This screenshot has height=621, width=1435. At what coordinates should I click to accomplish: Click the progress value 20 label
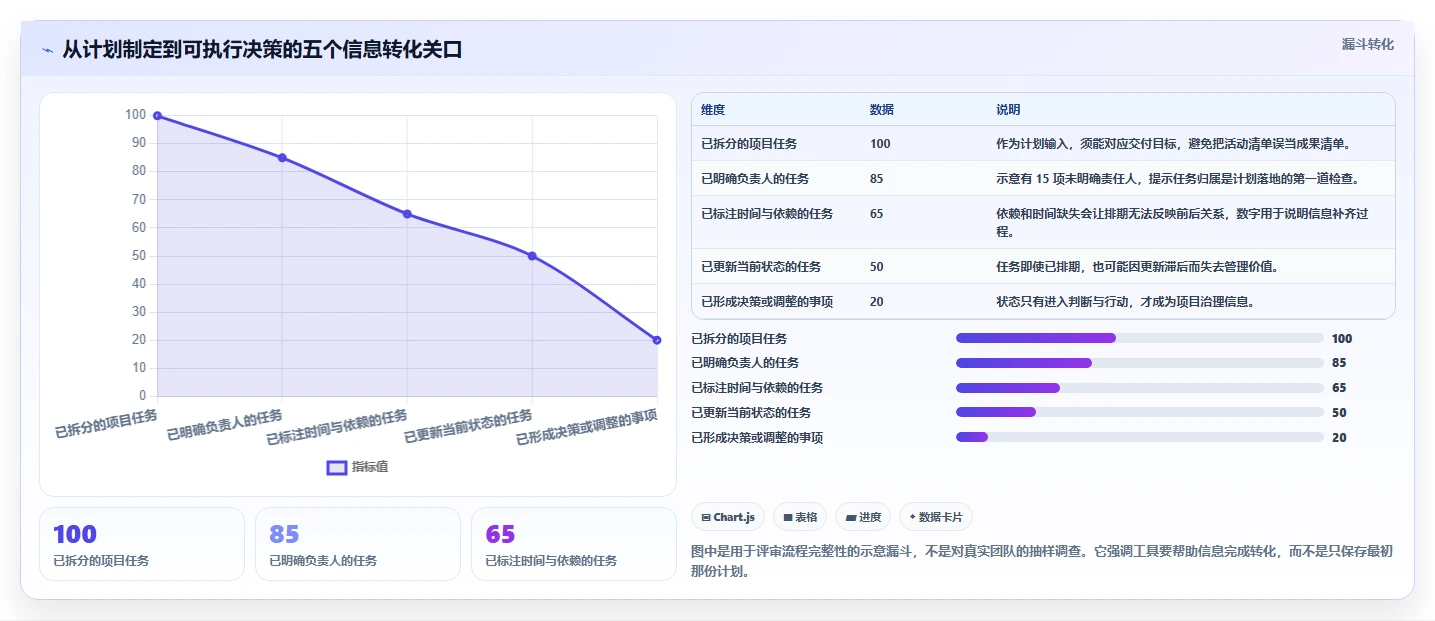[x=1339, y=437]
